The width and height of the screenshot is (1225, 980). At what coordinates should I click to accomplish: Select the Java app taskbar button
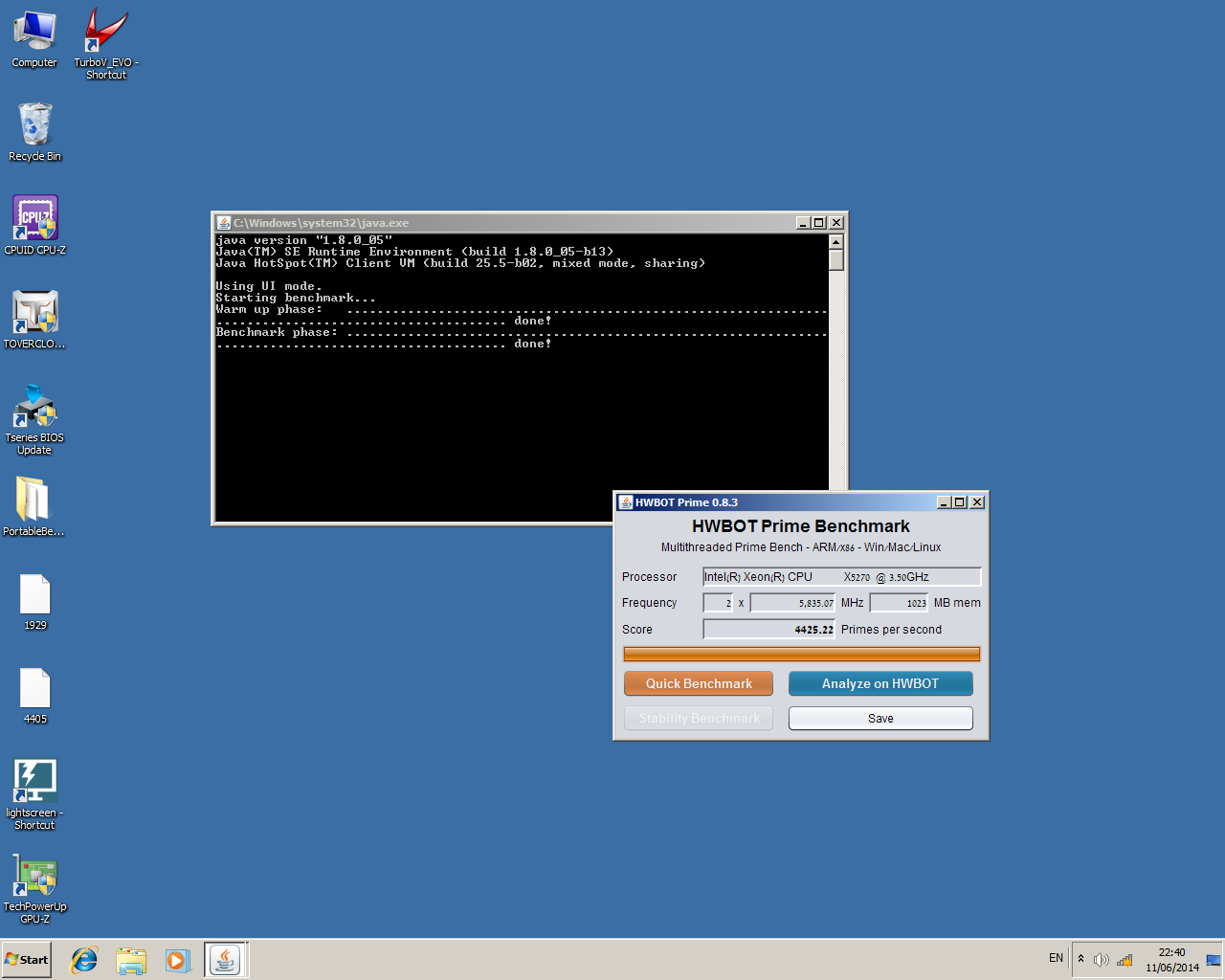[x=226, y=960]
